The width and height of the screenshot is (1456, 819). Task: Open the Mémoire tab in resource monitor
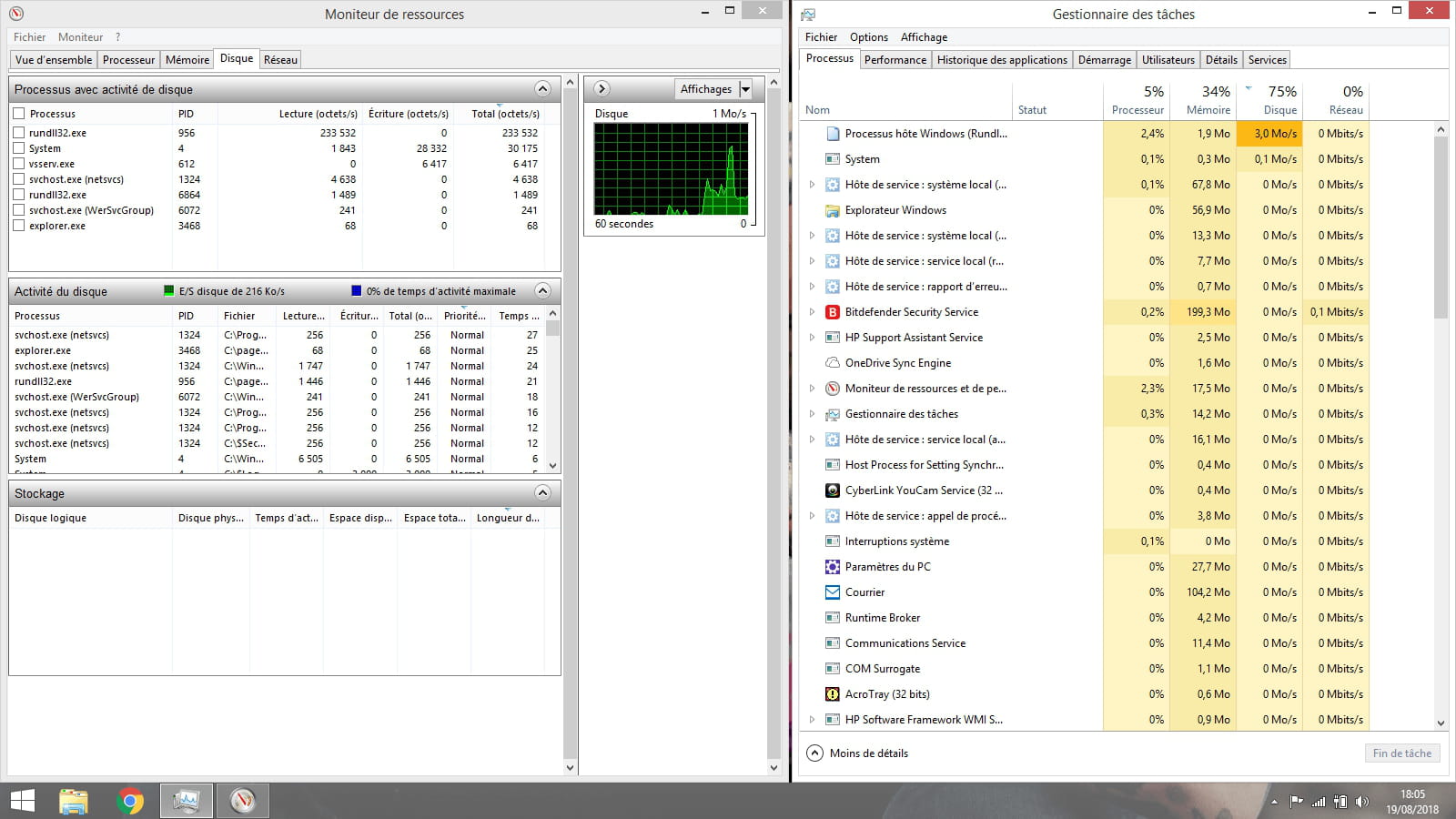tap(187, 60)
